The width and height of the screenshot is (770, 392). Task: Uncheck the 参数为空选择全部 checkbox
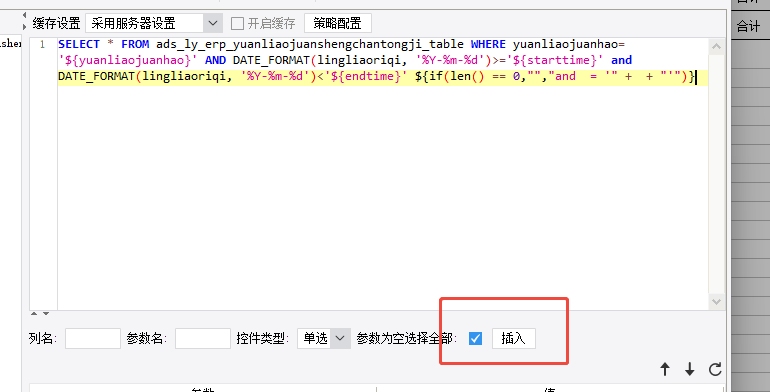(x=475, y=338)
